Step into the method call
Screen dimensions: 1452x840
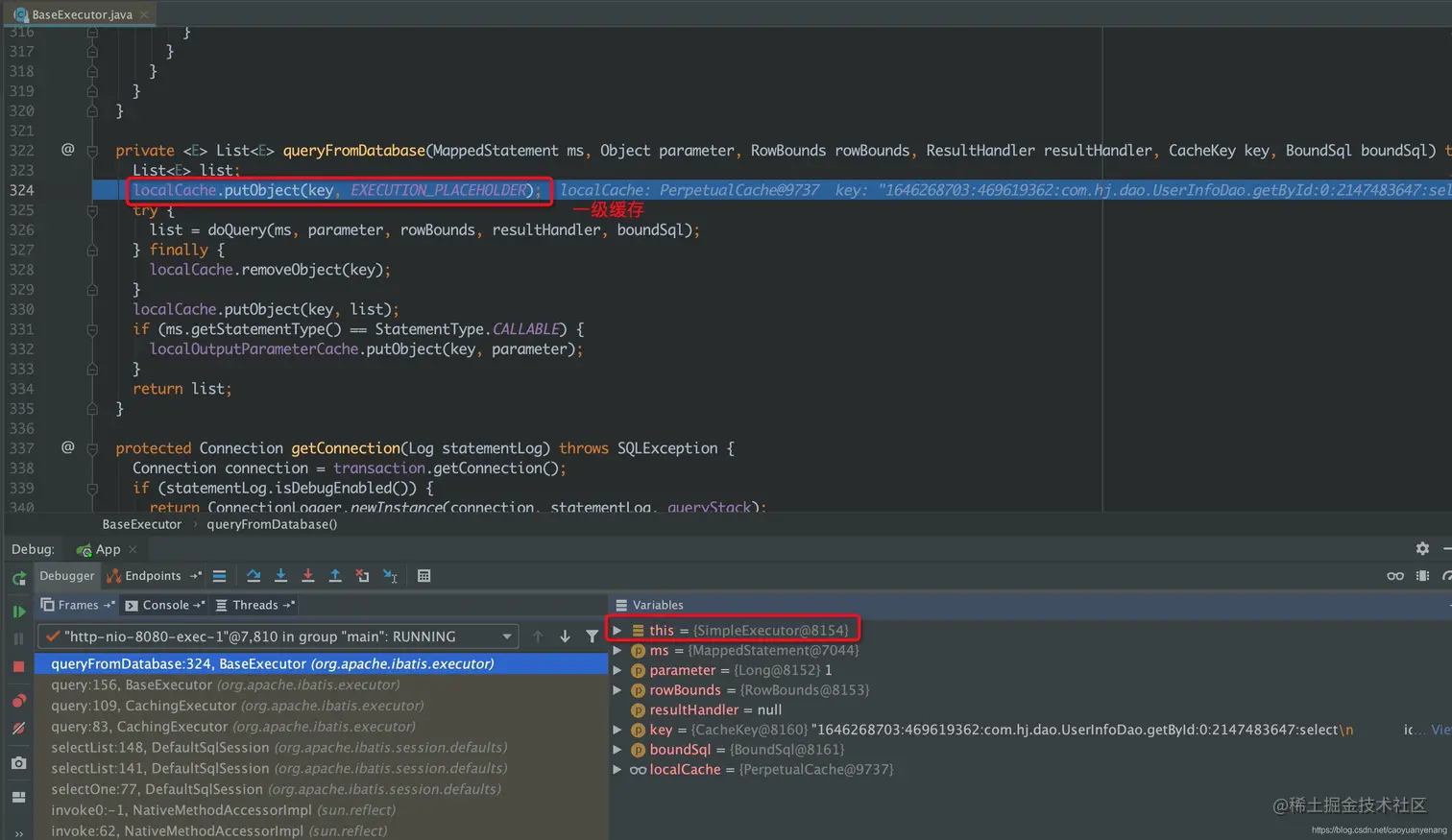pos(280,576)
